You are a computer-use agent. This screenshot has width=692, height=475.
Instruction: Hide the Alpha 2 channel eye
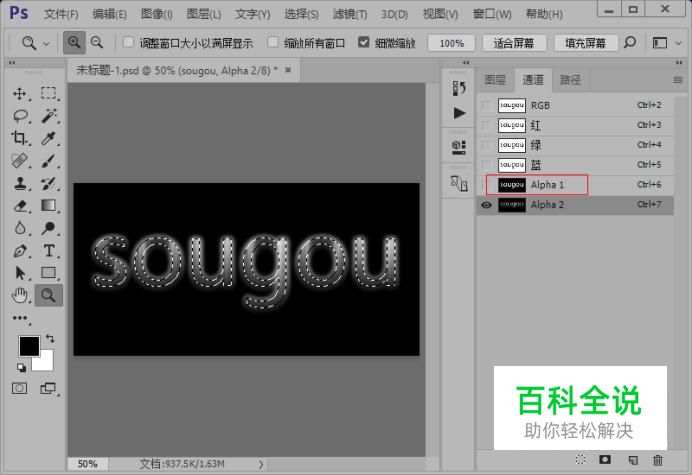(486, 205)
